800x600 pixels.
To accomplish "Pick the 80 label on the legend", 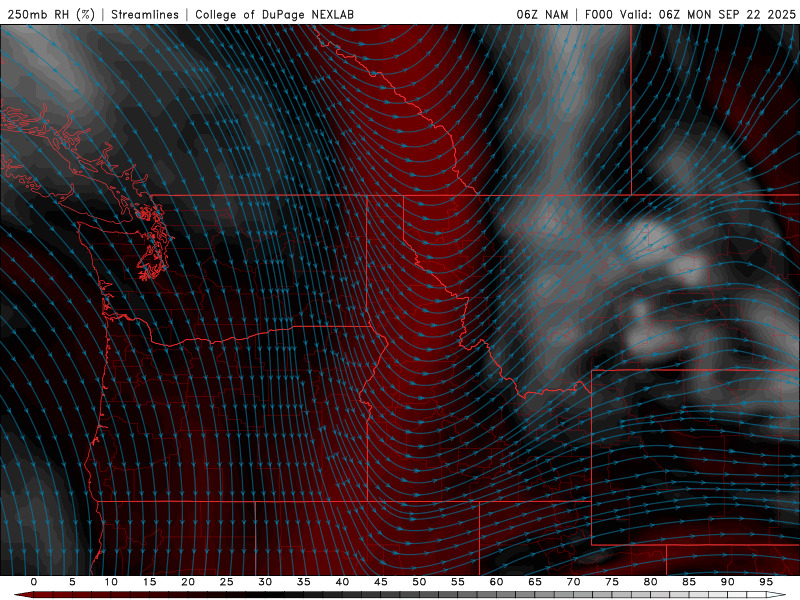I will click(x=650, y=582).
